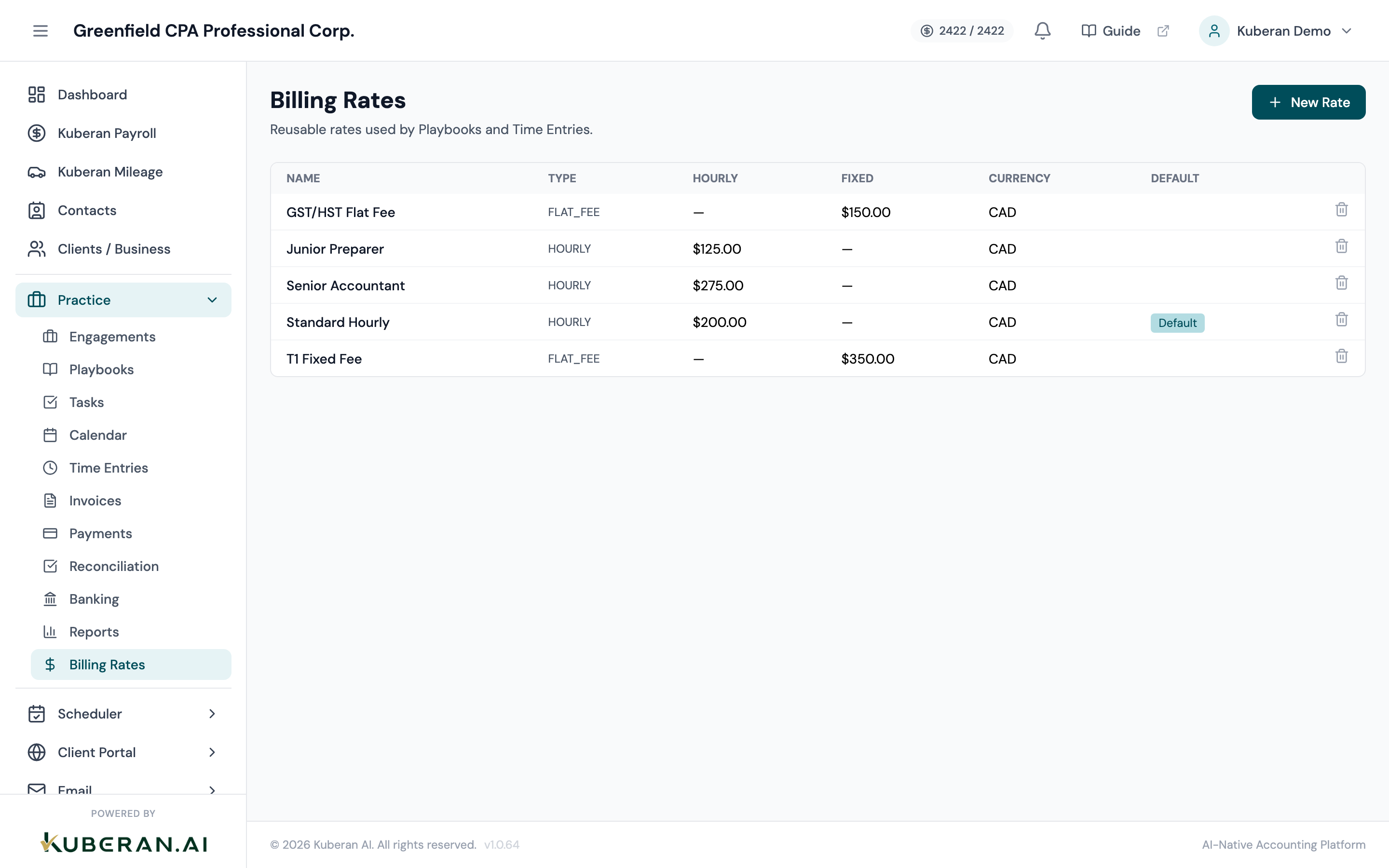1389x868 pixels.
Task: Delete the Senior Accountant rate
Action: (1341, 283)
